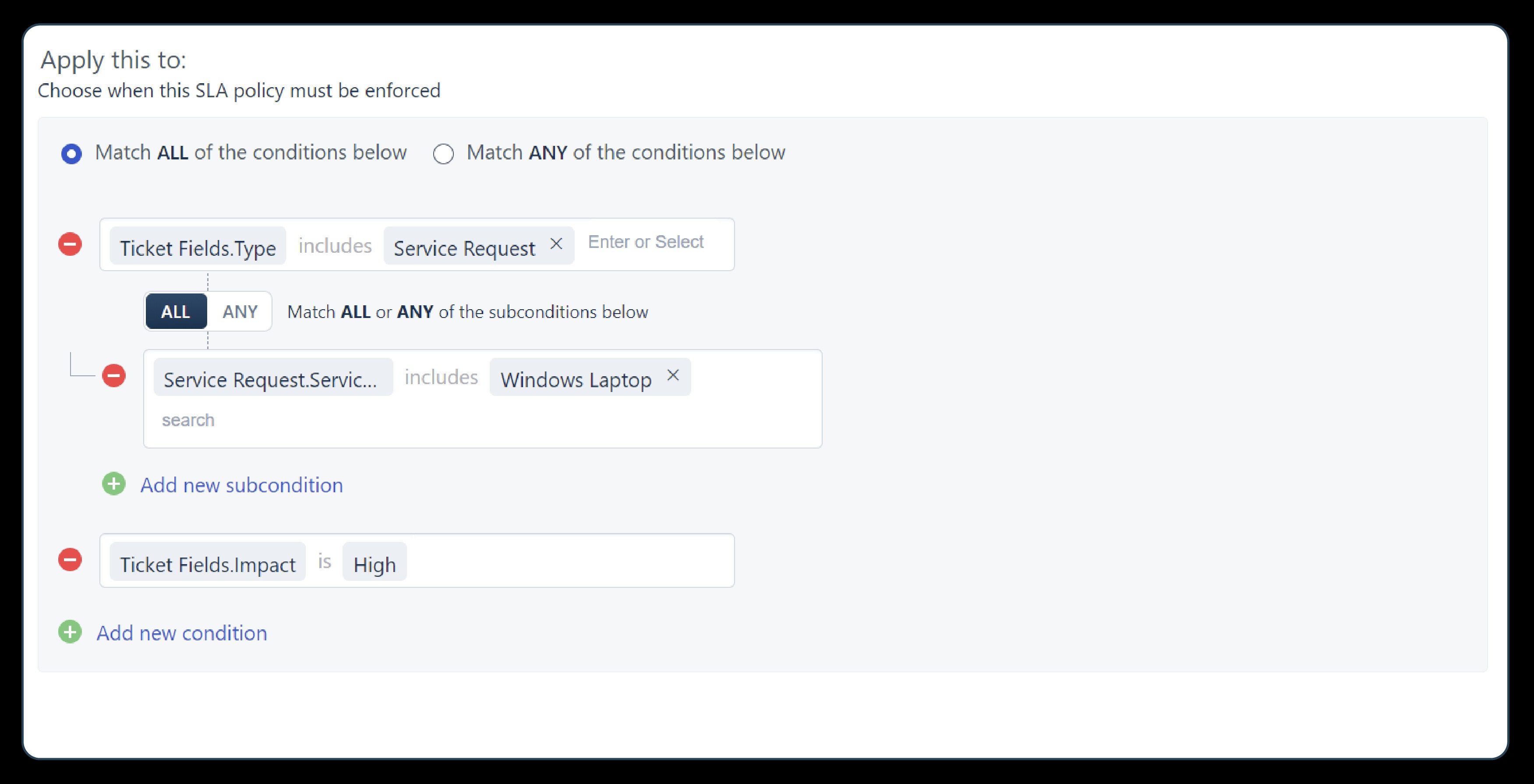Remove the Ticket Fields.Type condition
Image resolution: width=1534 pixels, height=784 pixels.
point(70,244)
